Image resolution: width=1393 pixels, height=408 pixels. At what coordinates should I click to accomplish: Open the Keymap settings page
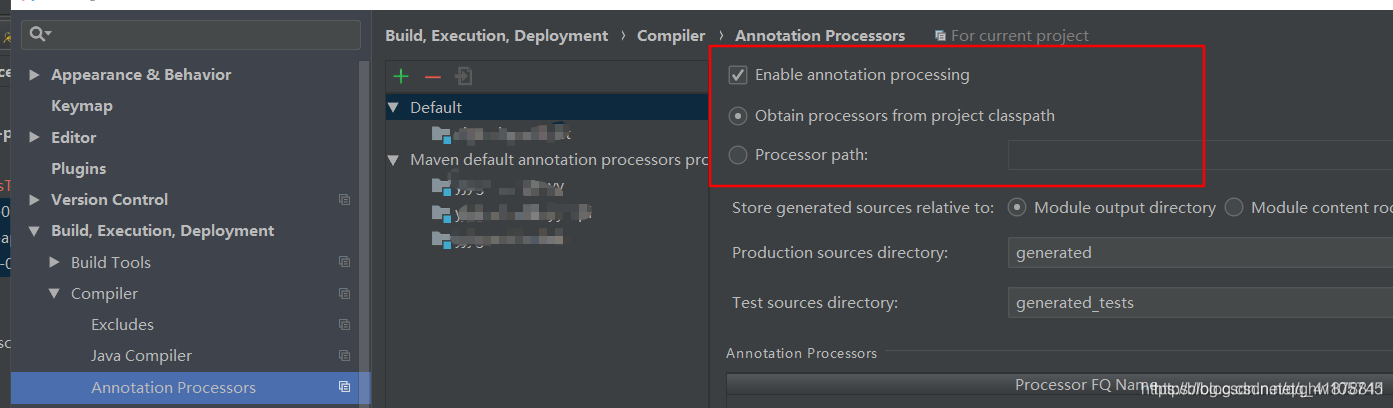pyautogui.click(x=82, y=106)
